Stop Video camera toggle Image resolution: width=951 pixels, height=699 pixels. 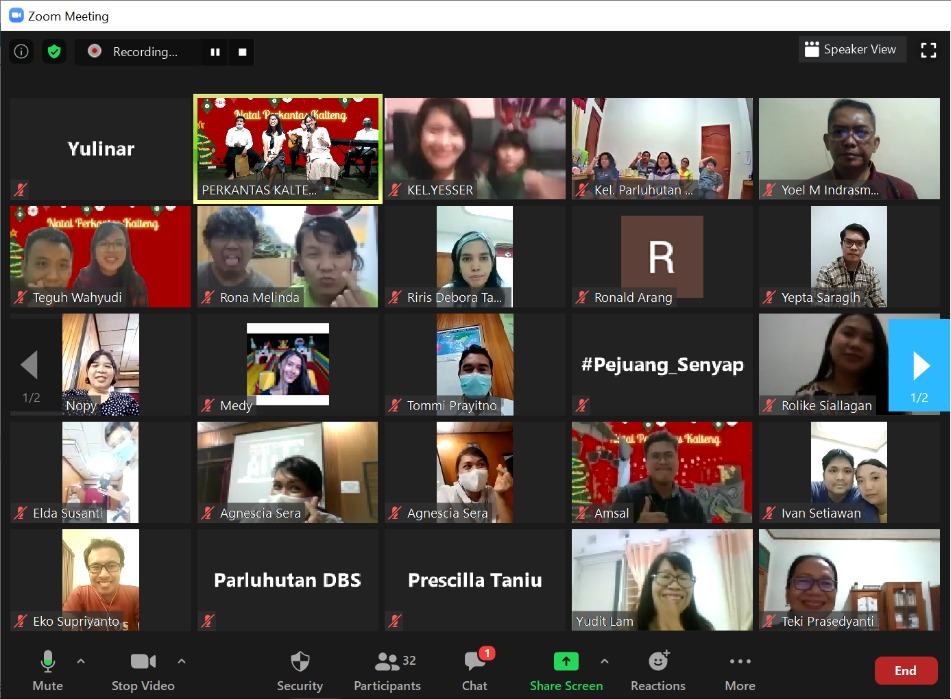coord(138,670)
